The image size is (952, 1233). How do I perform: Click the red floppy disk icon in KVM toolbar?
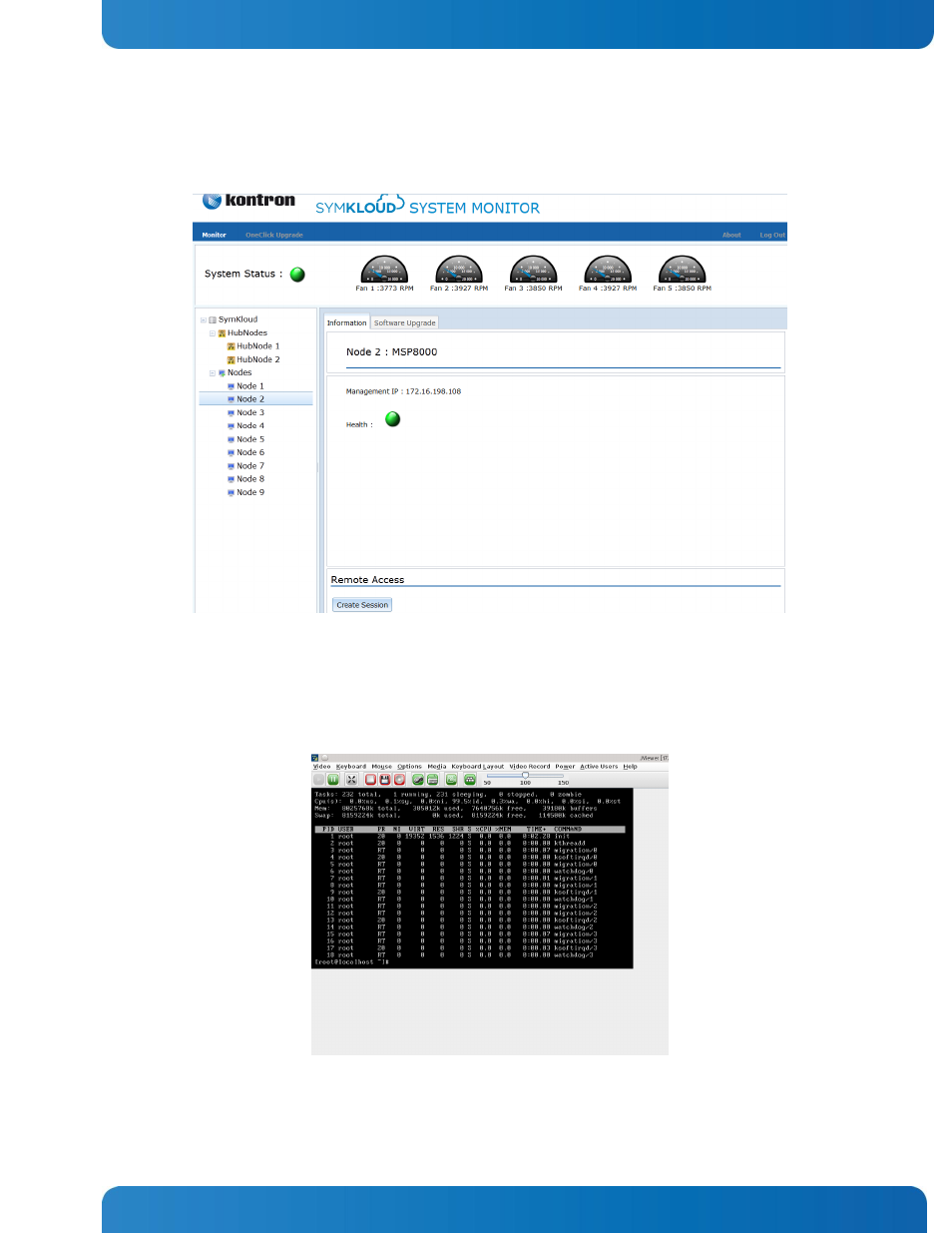pos(385,780)
